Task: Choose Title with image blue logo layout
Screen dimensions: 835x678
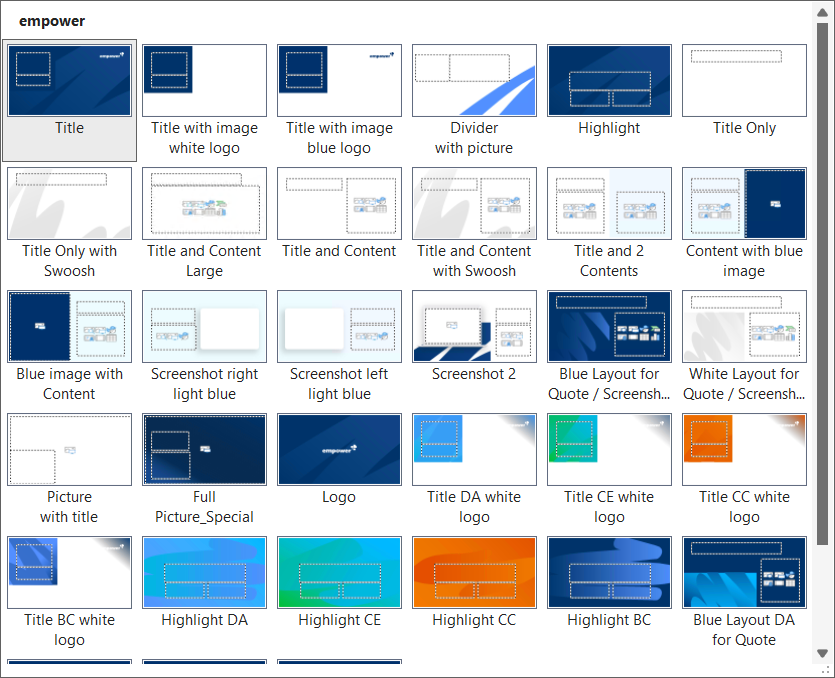Action: (339, 80)
